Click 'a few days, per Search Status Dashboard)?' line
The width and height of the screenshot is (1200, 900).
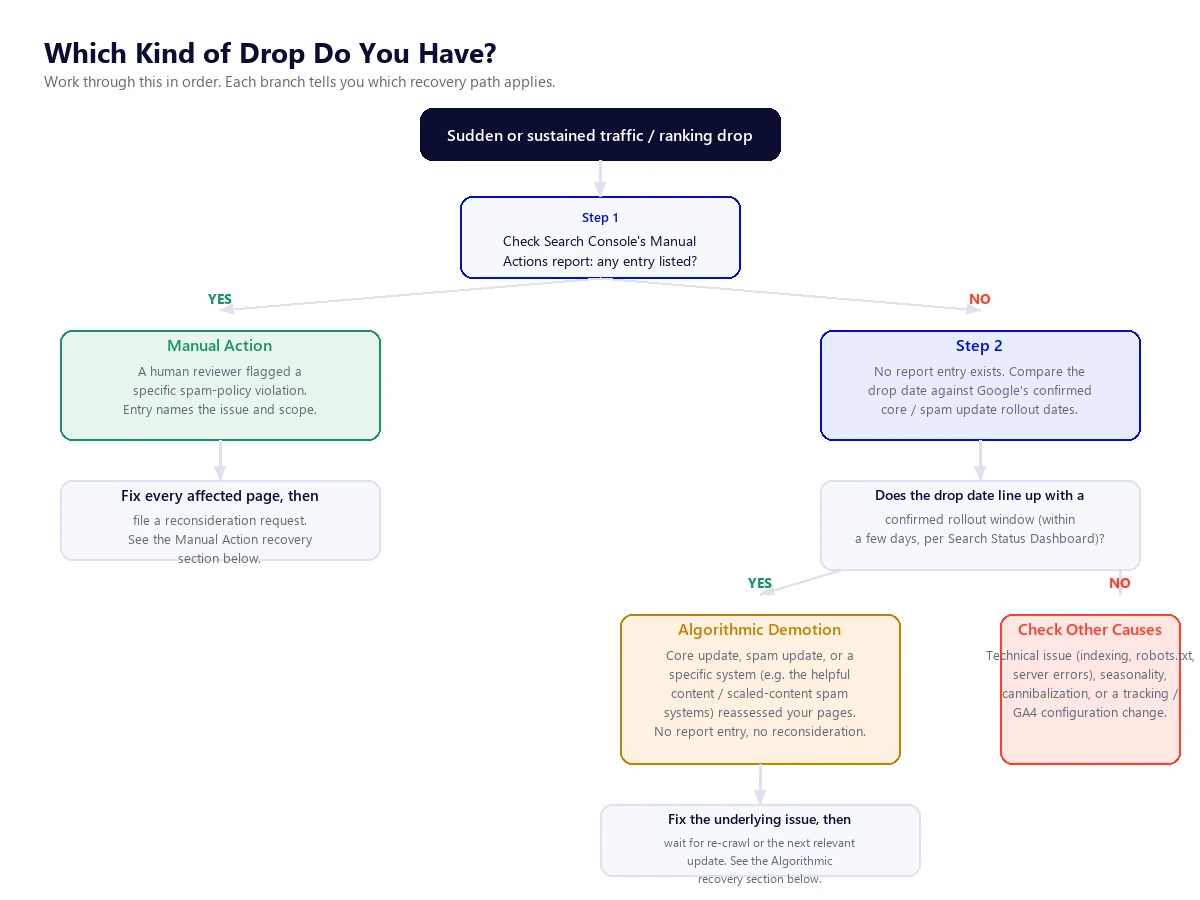click(x=980, y=539)
